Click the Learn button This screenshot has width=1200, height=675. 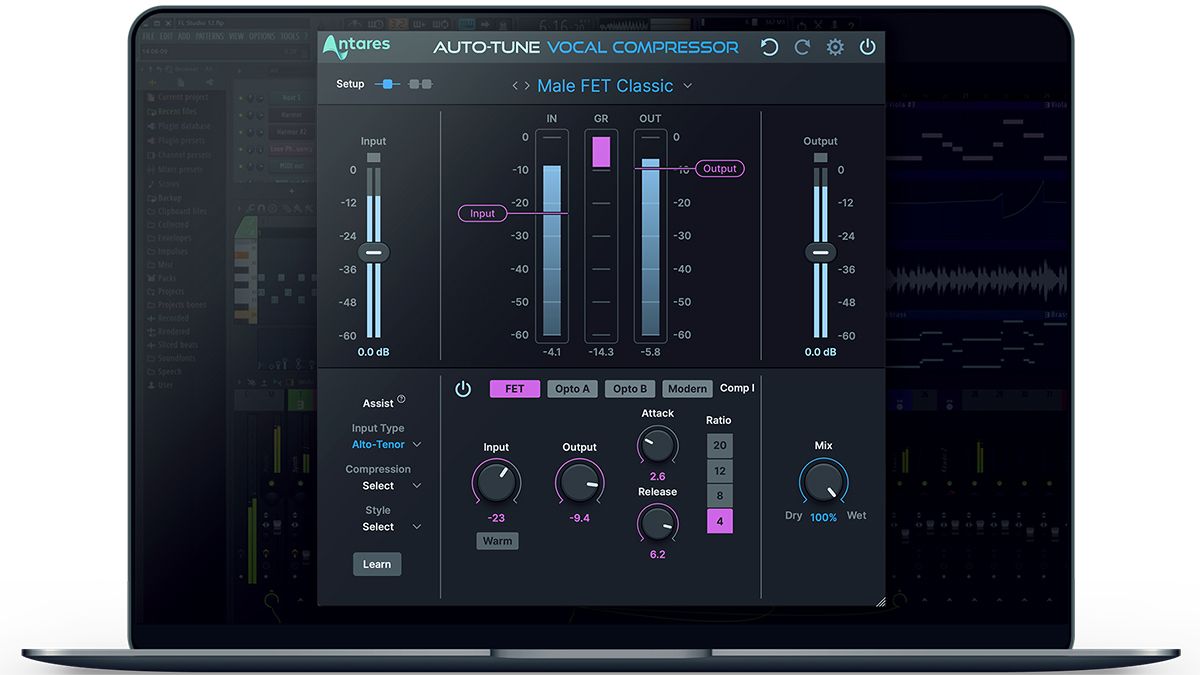tap(377, 564)
